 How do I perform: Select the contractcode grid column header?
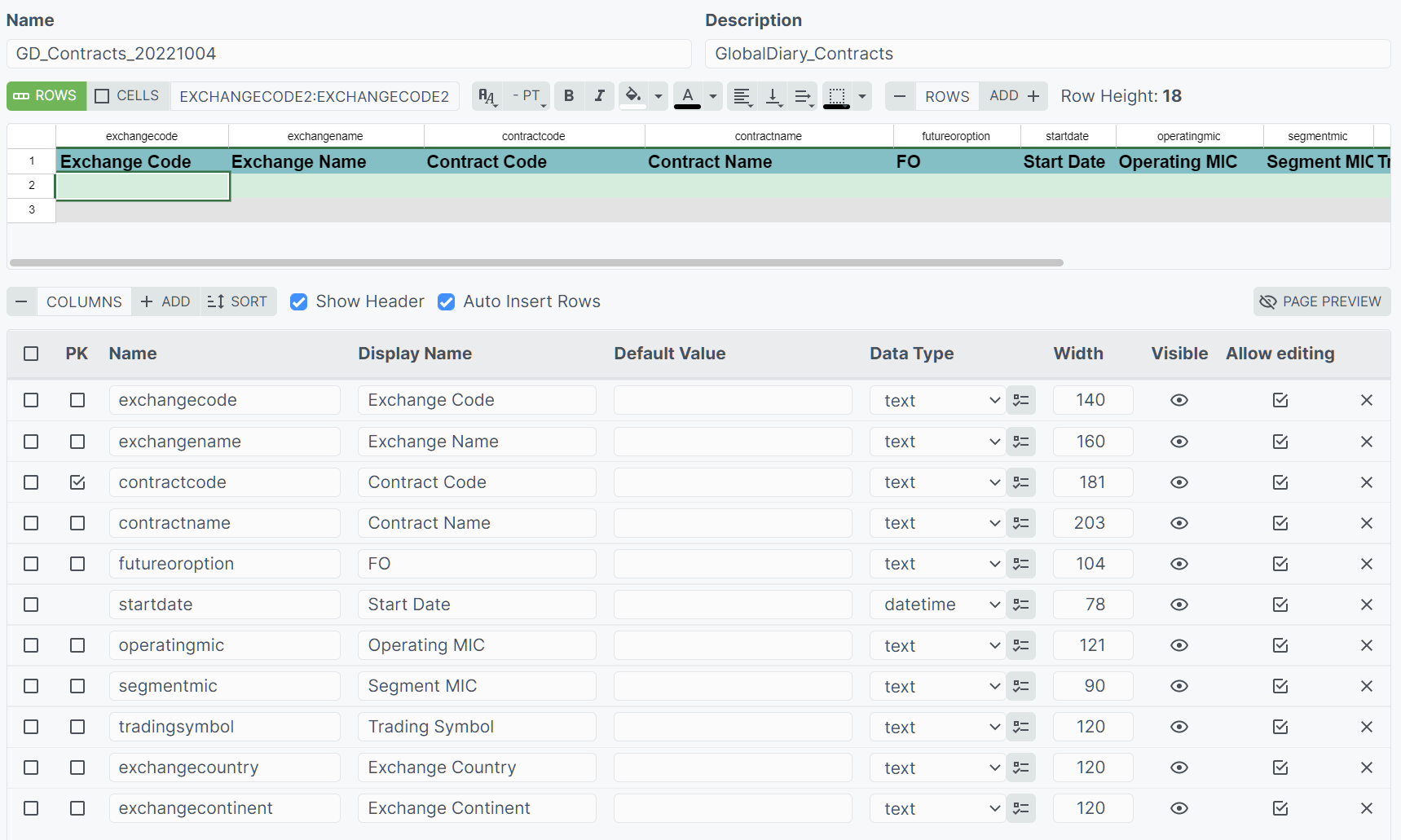[534, 136]
